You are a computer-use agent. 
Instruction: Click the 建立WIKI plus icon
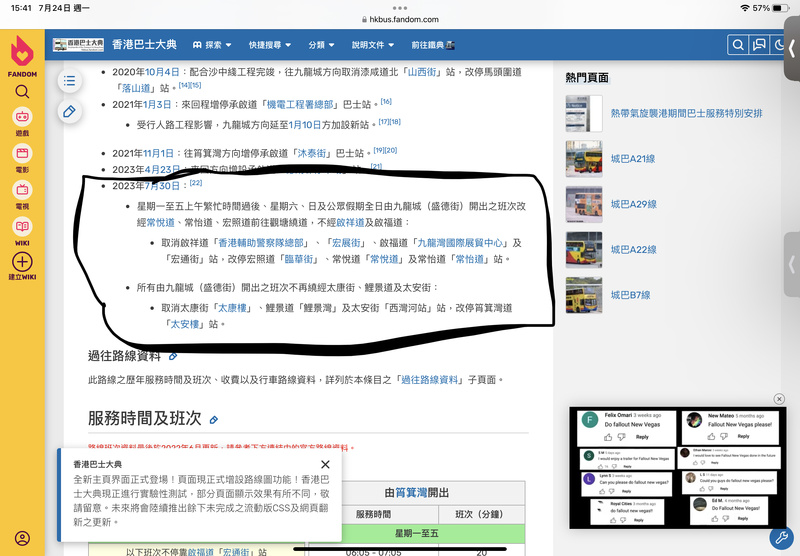click(22, 262)
